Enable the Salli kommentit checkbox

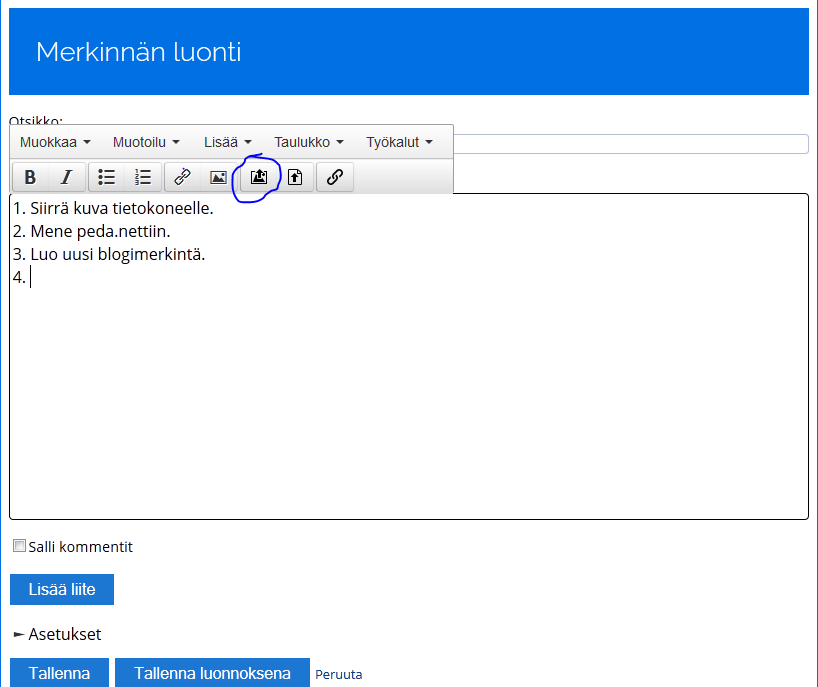click(19, 546)
